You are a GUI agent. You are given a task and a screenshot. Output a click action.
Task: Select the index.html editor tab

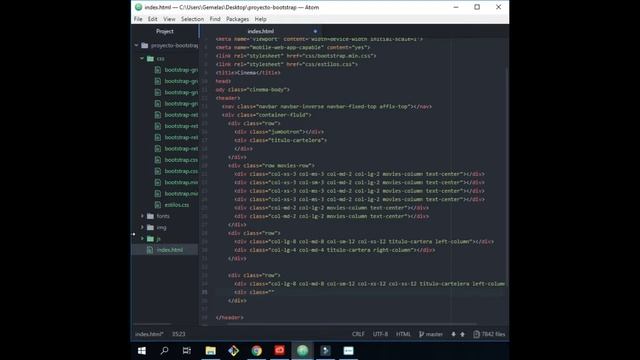[260, 31]
